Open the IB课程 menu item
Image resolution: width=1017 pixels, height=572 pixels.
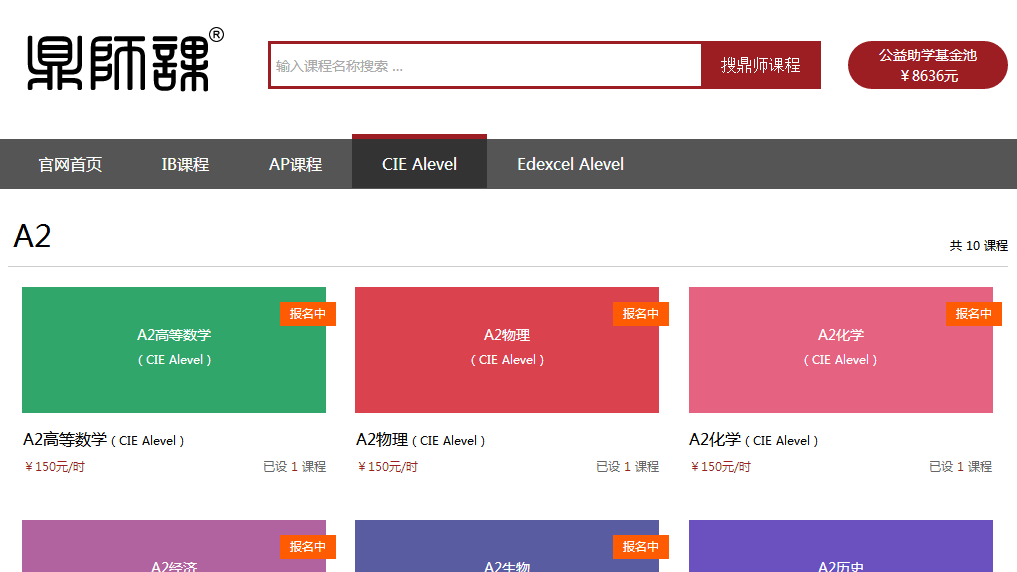[185, 164]
